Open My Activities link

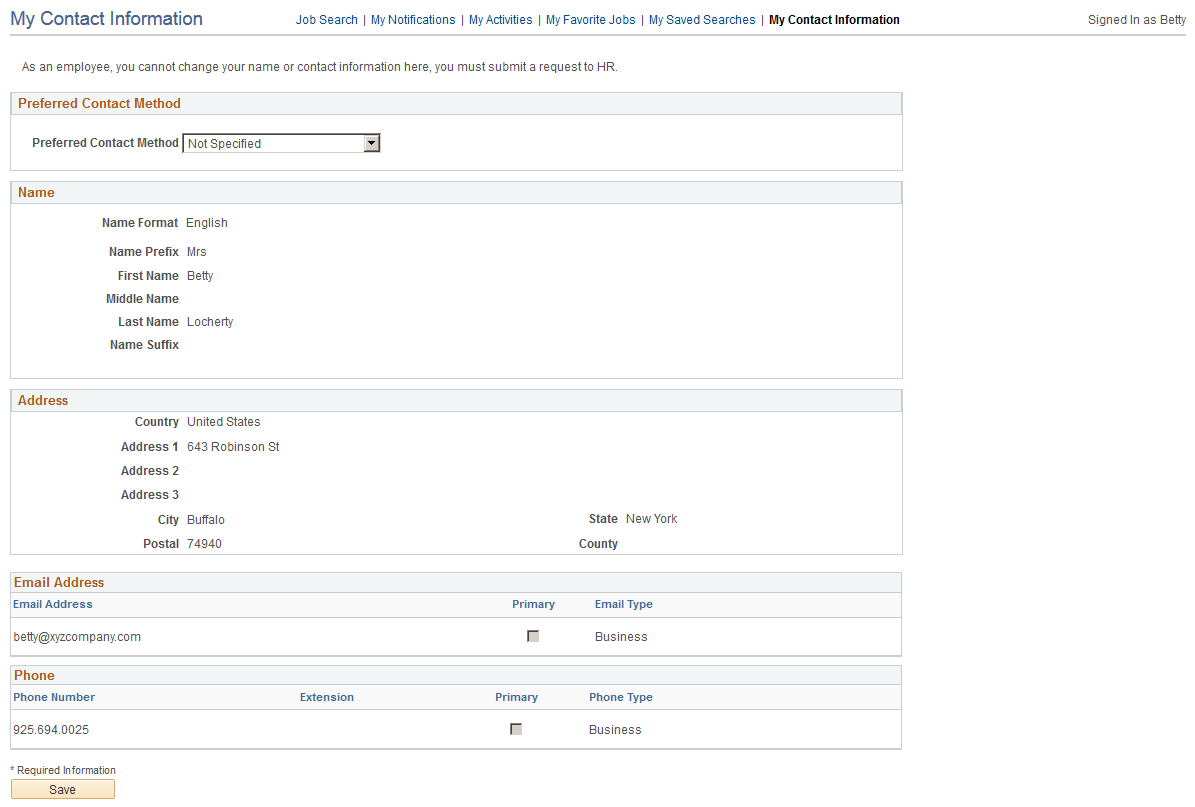coord(501,20)
